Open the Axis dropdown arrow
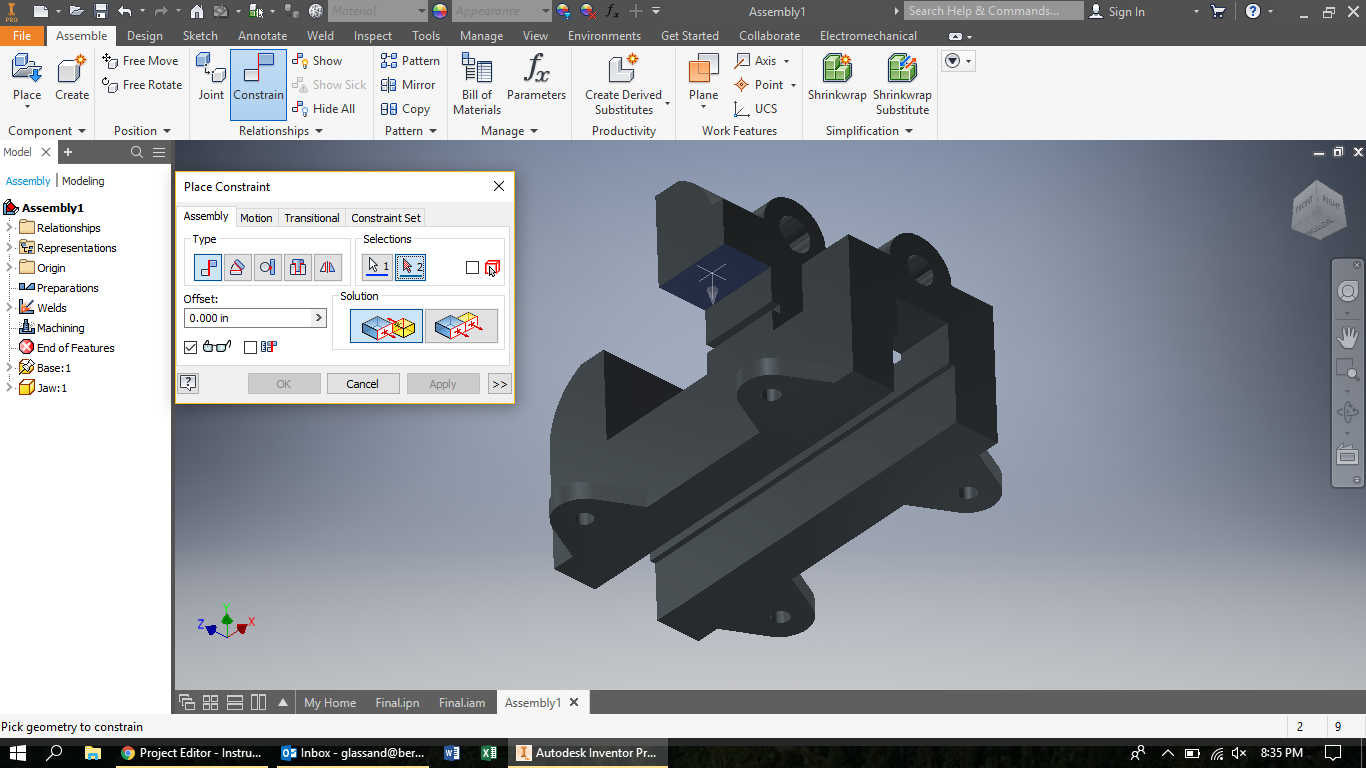The image size is (1366, 768). tap(786, 61)
